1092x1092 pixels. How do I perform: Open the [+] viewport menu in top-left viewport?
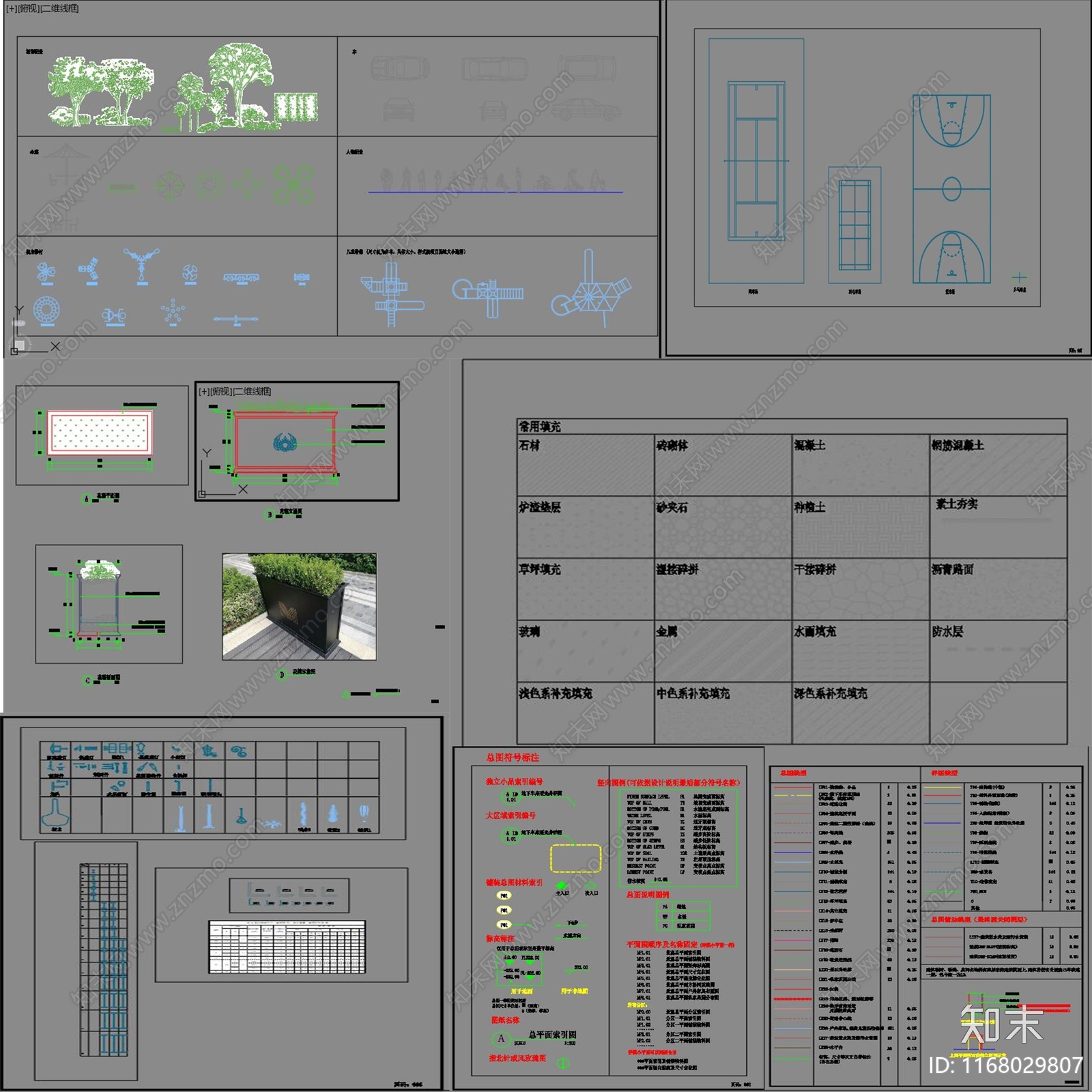tap(11, 8)
